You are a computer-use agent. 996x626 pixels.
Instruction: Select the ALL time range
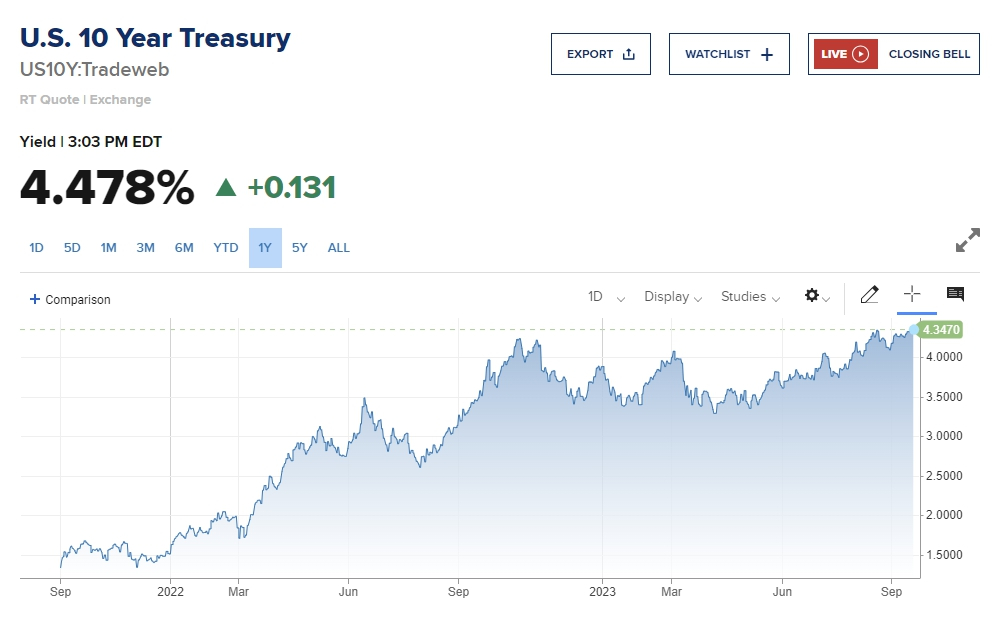[x=339, y=248]
